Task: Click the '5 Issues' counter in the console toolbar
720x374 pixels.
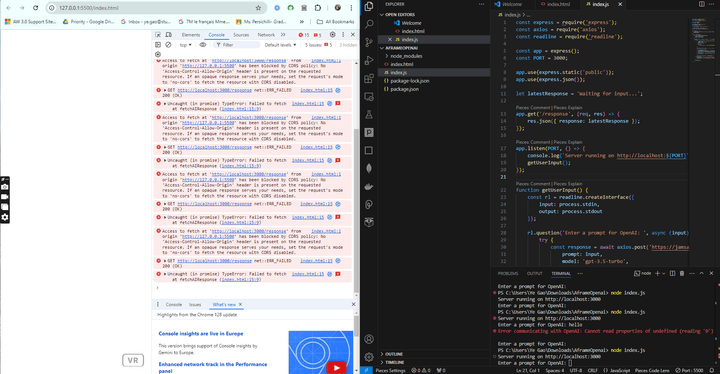Action: (318, 45)
